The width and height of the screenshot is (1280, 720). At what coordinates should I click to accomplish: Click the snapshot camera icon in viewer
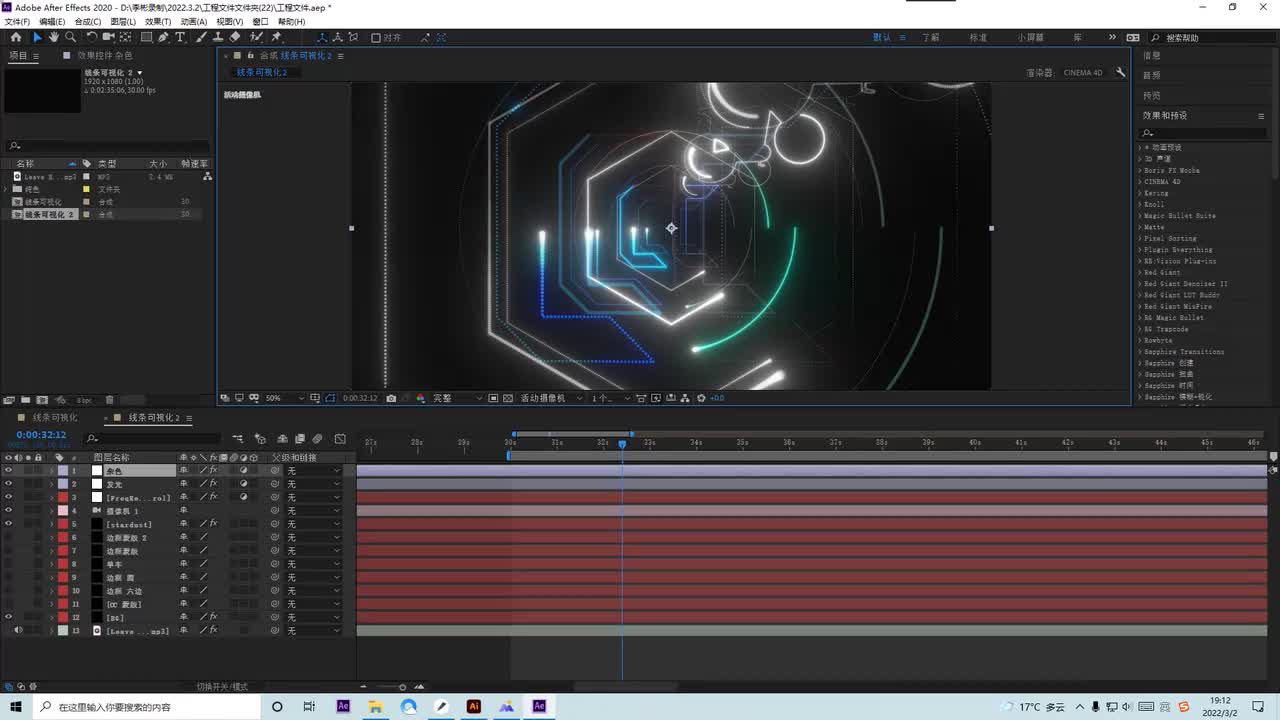pyautogui.click(x=391, y=398)
